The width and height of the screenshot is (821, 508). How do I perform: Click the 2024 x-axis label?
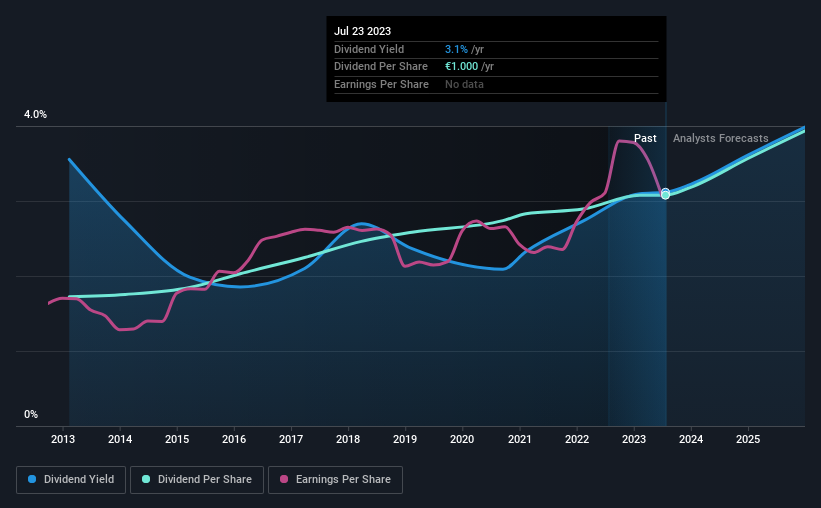pos(691,439)
